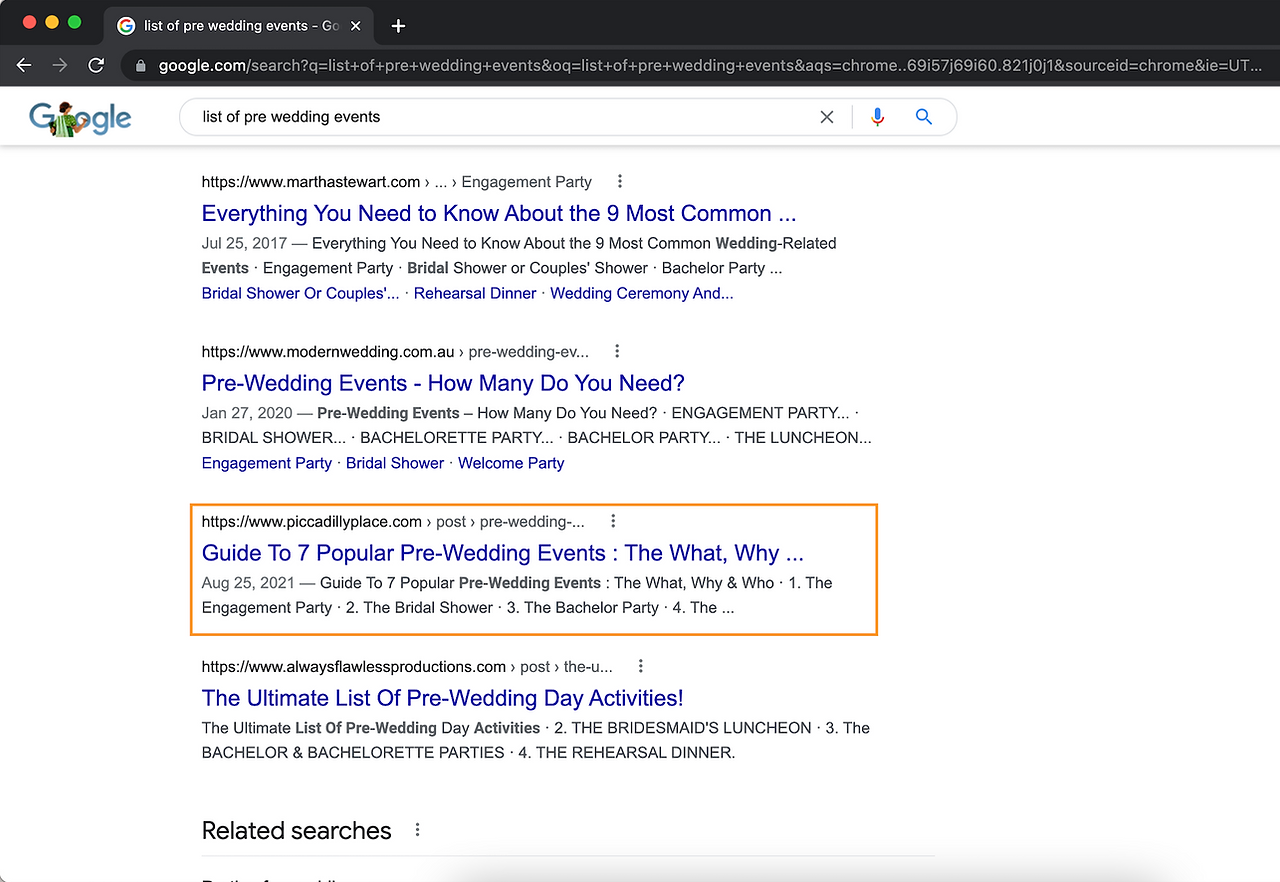Screen dimensions: 1280x882
Task: Click the browser forward arrow
Action: point(60,65)
